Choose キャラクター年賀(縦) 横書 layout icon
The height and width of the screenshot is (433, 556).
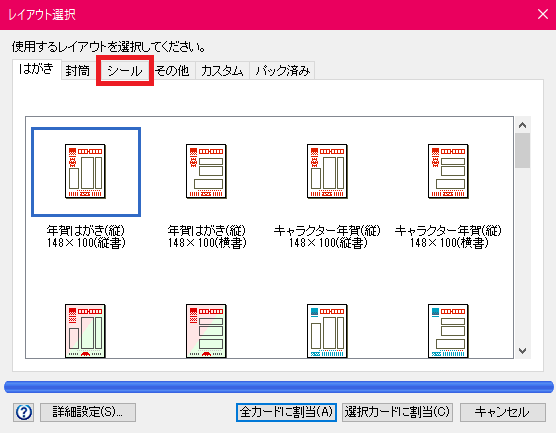pos(448,172)
